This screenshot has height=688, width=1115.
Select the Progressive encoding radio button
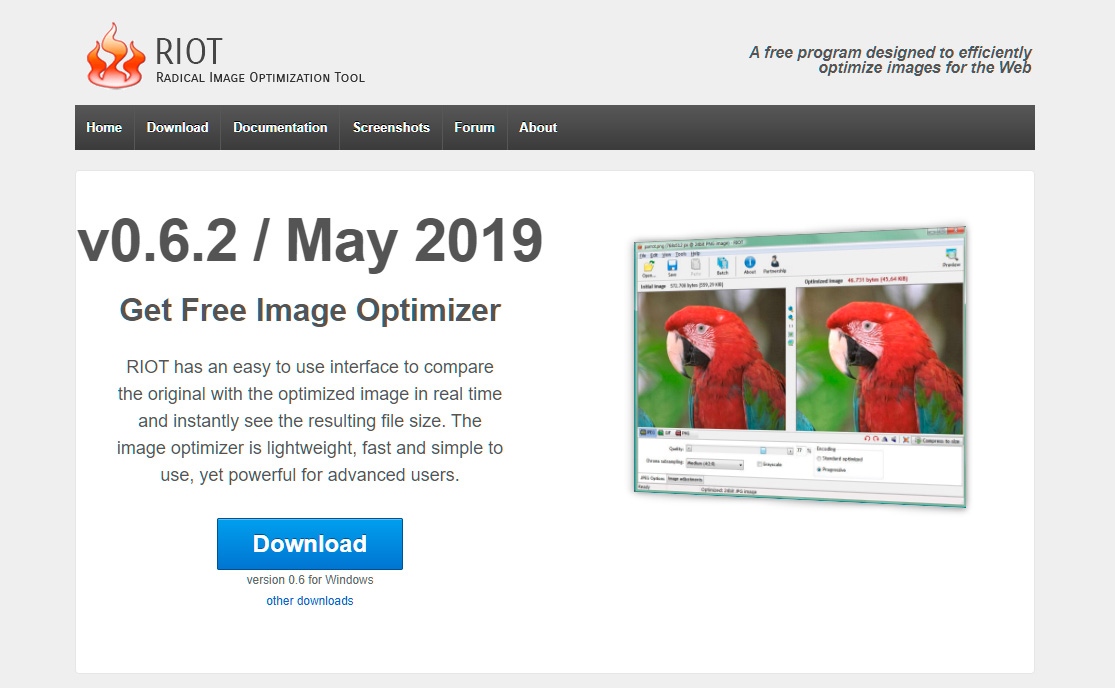(x=818, y=470)
